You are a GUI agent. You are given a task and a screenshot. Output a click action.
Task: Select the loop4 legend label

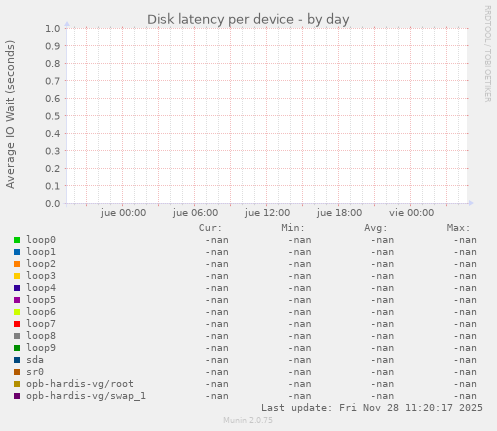(x=41, y=288)
